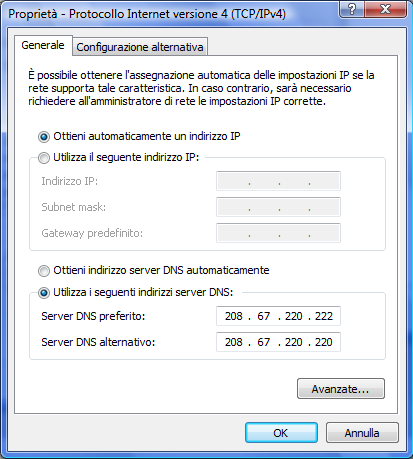The height and width of the screenshot is (459, 413).
Task: Choose Ottieni indirizzo server DNS automaticamente
Action: pos(44,271)
